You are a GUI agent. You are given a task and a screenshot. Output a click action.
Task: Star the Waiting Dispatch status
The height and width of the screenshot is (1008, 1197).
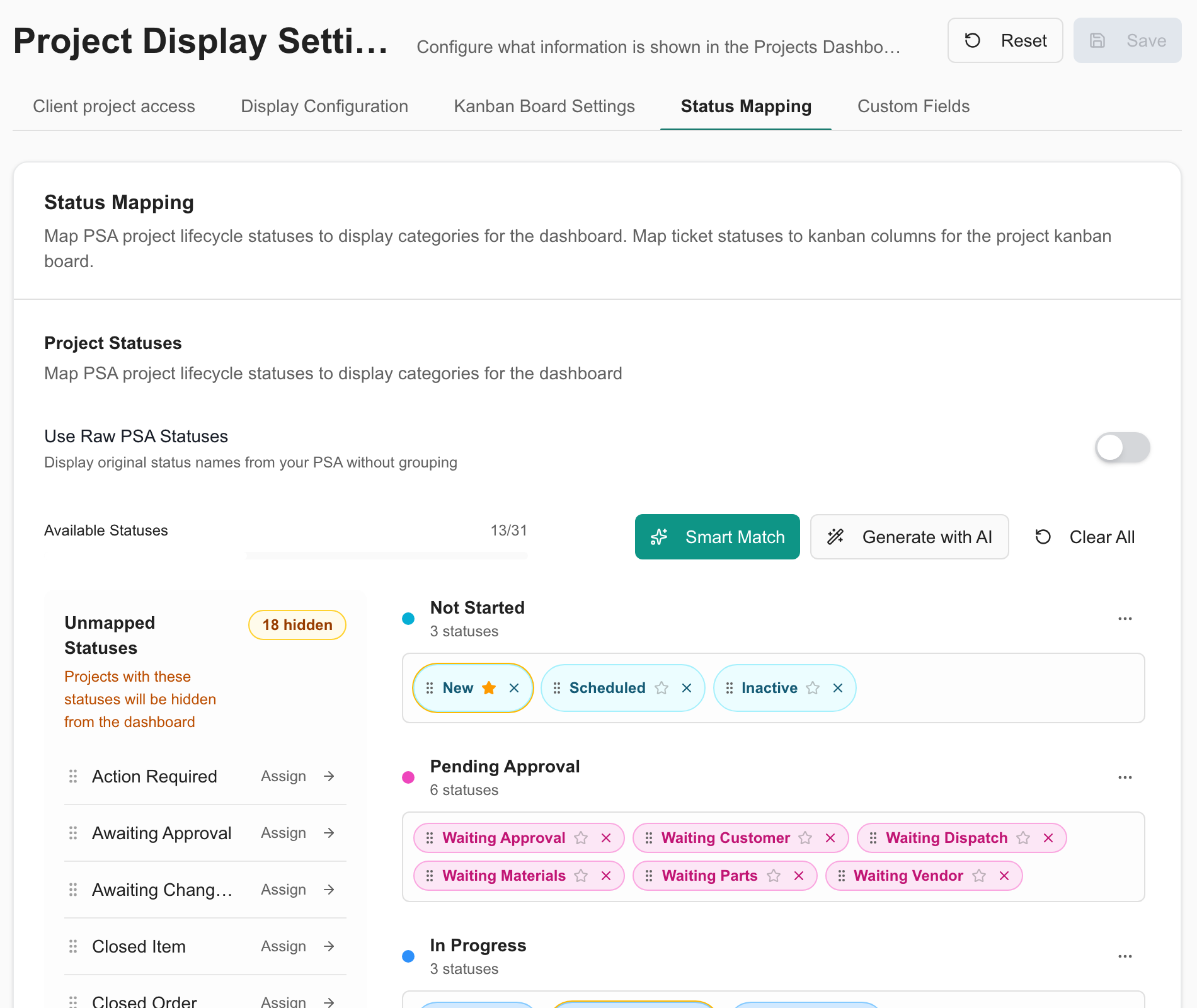coord(1023,838)
